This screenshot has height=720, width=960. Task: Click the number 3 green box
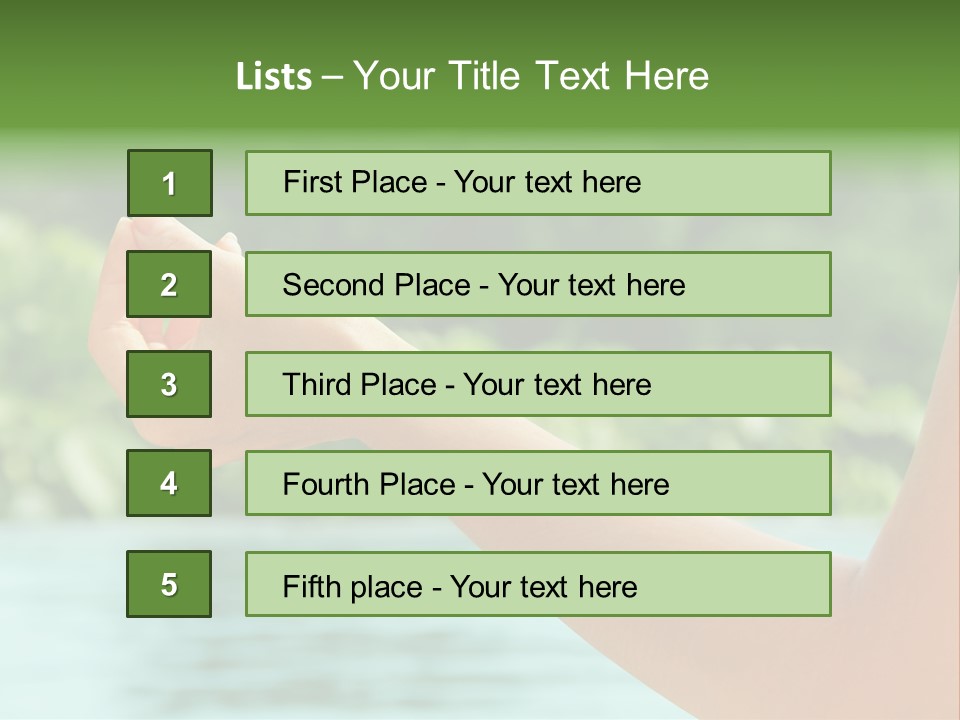169,384
